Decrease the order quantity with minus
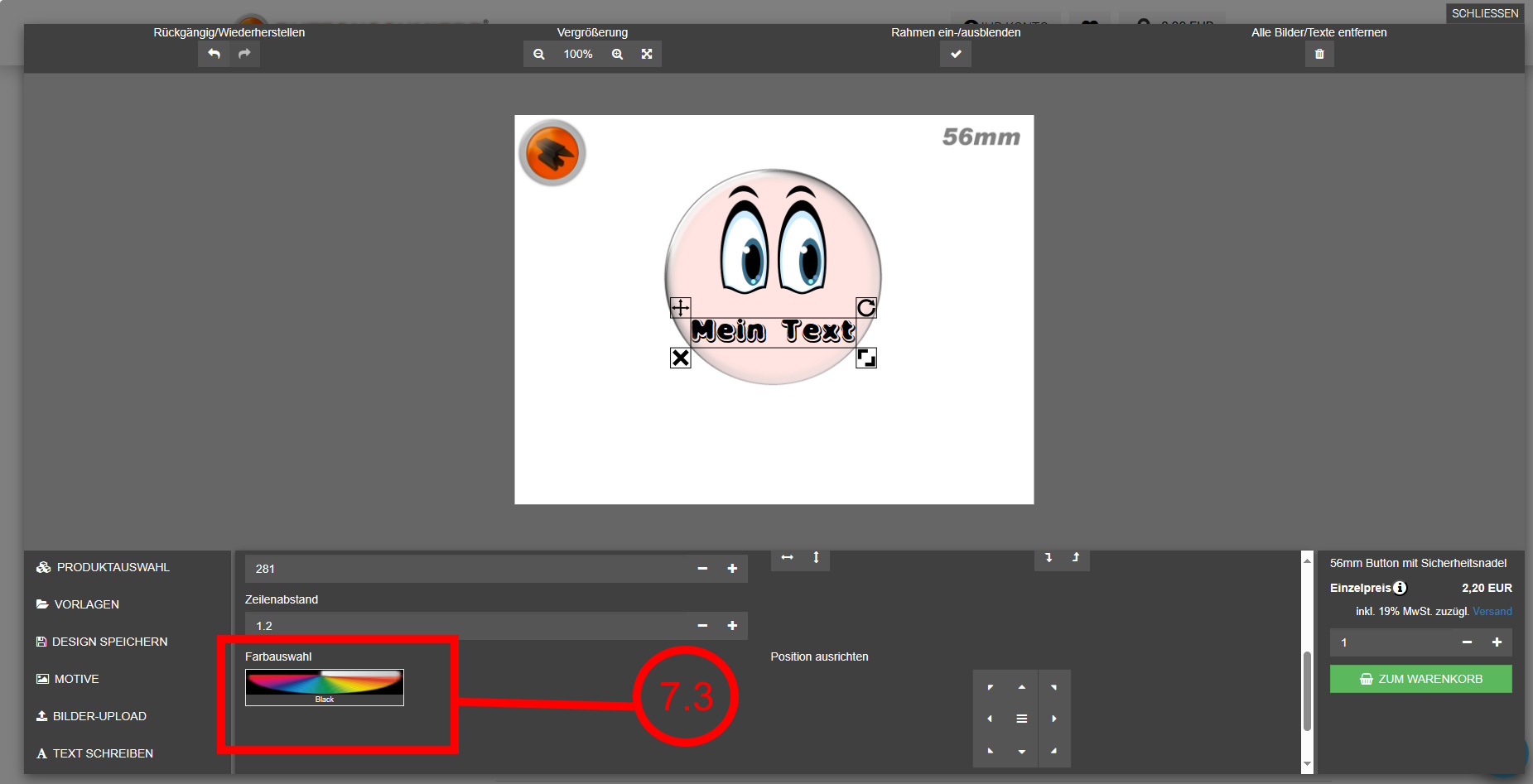The height and width of the screenshot is (784, 1533). pyautogui.click(x=1467, y=642)
